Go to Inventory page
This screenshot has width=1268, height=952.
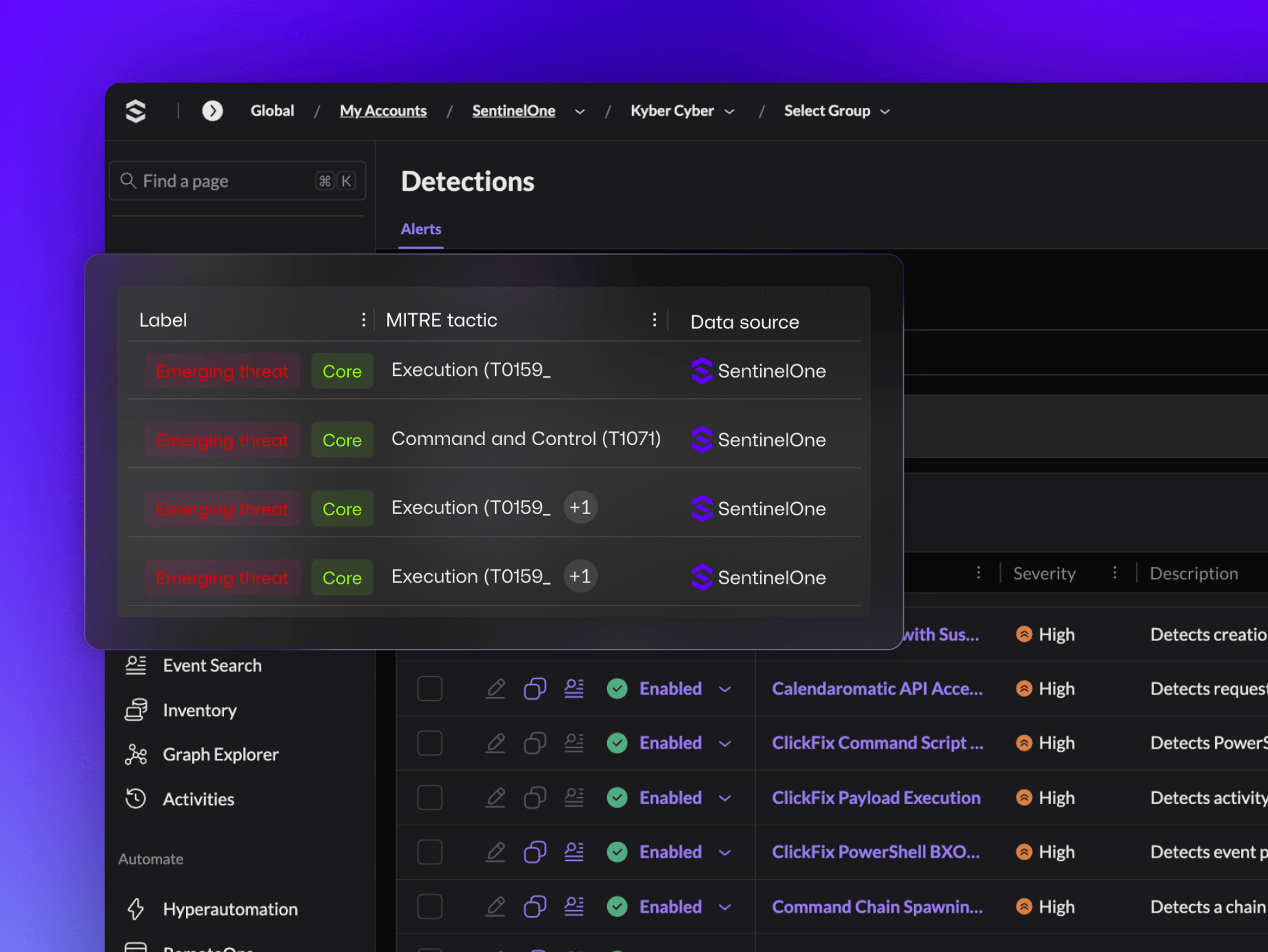200,711
